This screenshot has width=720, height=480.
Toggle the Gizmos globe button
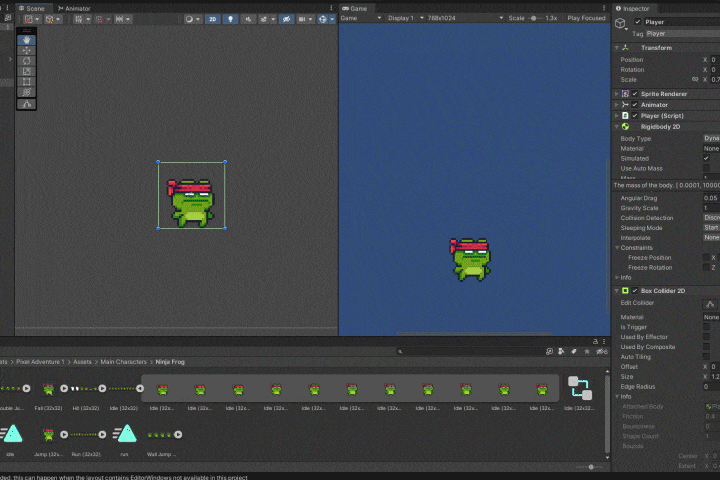pyautogui.click(x=323, y=19)
